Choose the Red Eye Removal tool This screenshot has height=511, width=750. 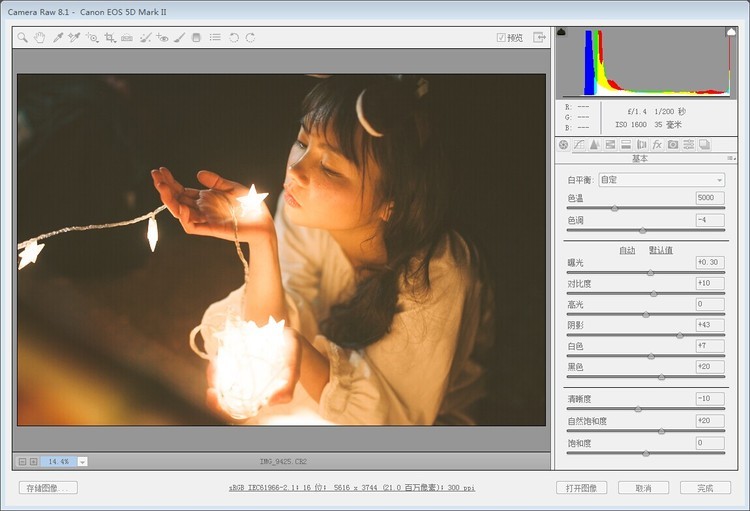click(162, 38)
